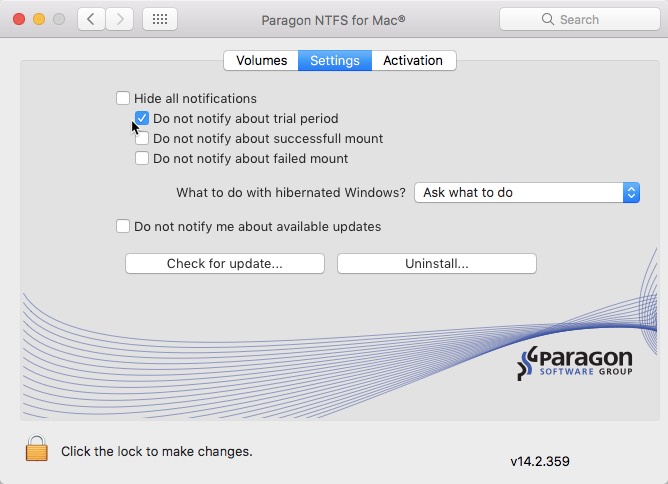The height and width of the screenshot is (484, 668).
Task: Click the lock icon to make changes
Action: (x=36, y=449)
